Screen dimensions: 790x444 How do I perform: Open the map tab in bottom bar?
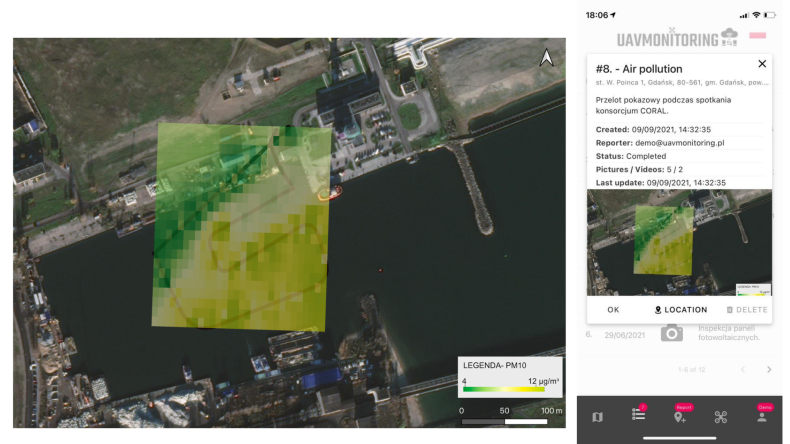click(x=597, y=417)
